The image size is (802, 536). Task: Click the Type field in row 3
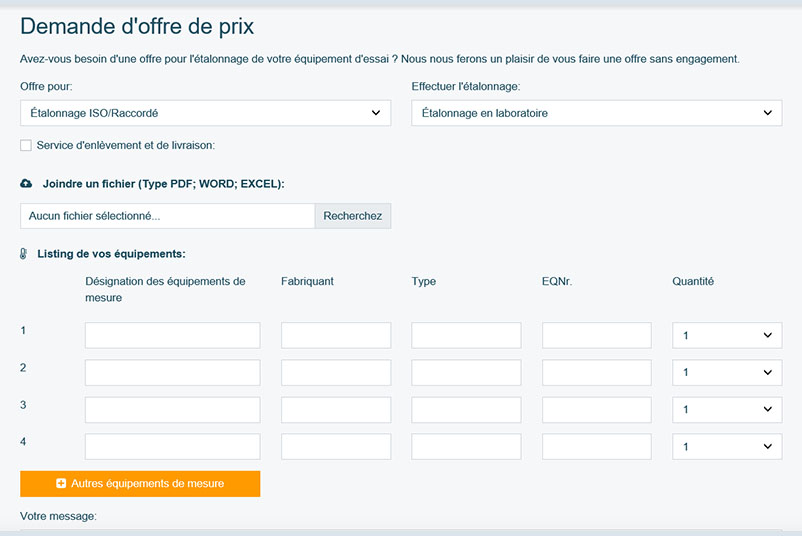pos(466,410)
